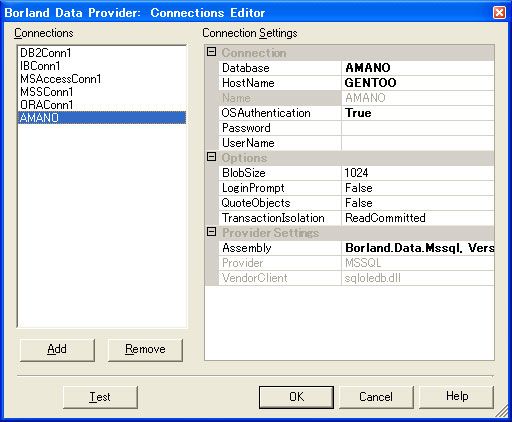Viewport: 512px width, 422px height.
Task: Change LoginPrompt value False
Action: coord(418,188)
